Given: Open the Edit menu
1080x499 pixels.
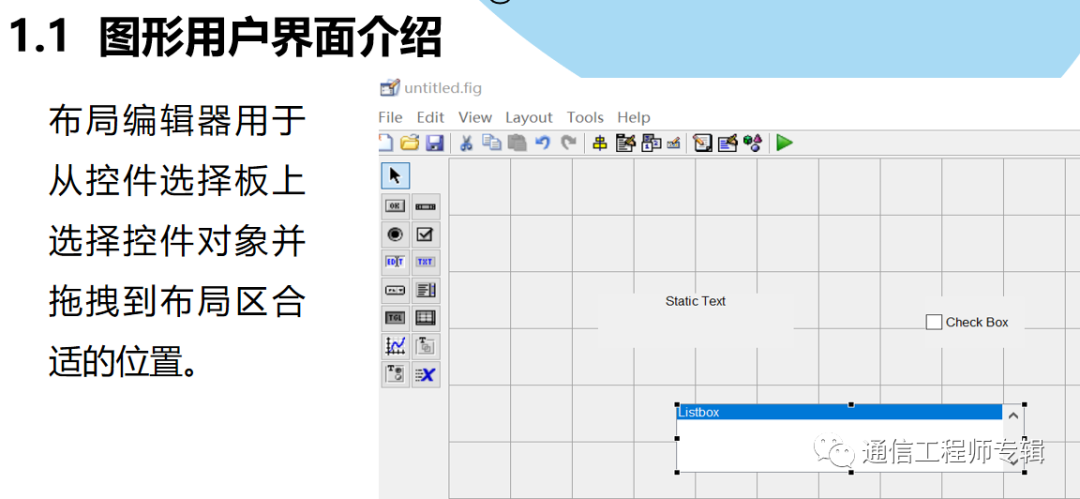Looking at the screenshot, I should pyautogui.click(x=430, y=118).
